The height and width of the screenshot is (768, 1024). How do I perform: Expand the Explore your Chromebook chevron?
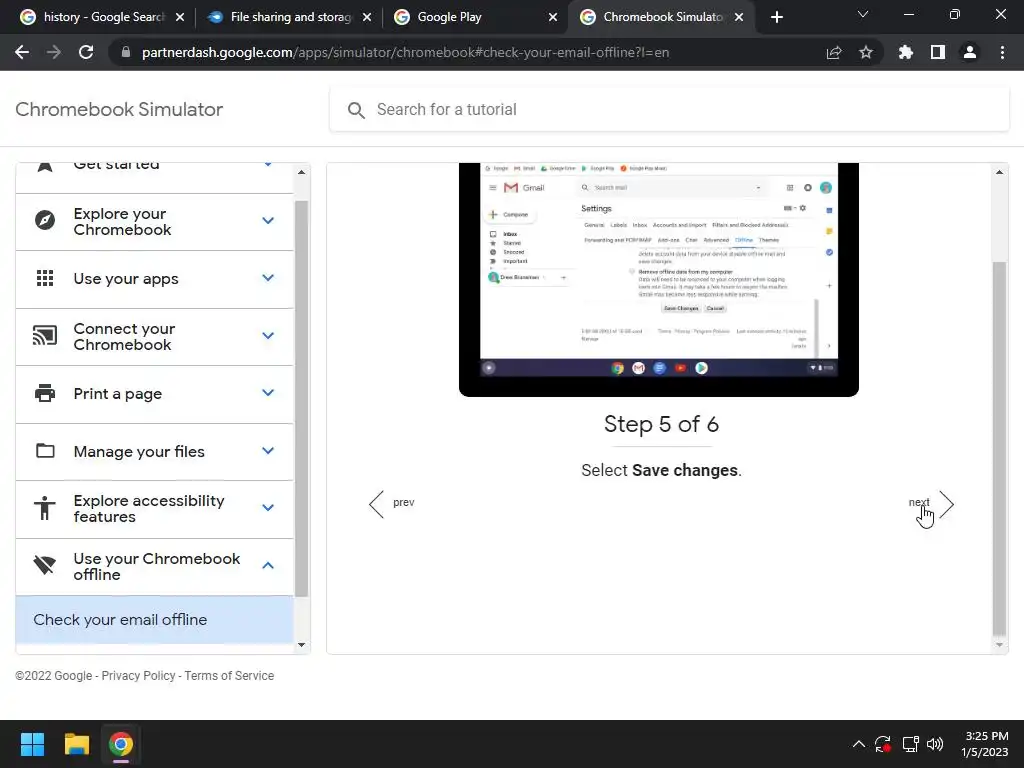pyautogui.click(x=268, y=221)
